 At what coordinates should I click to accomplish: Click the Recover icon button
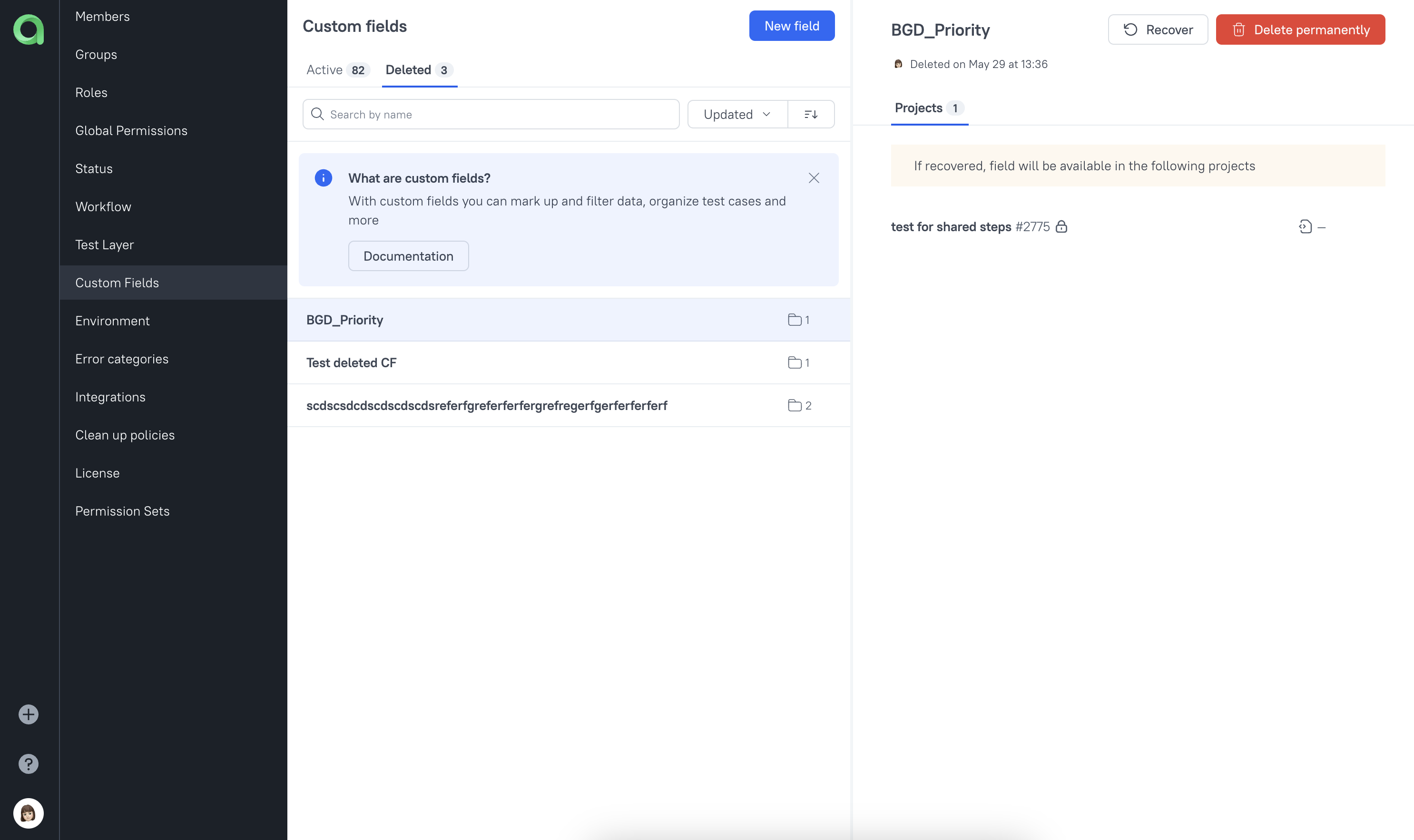pyautogui.click(x=1131, y=29)
